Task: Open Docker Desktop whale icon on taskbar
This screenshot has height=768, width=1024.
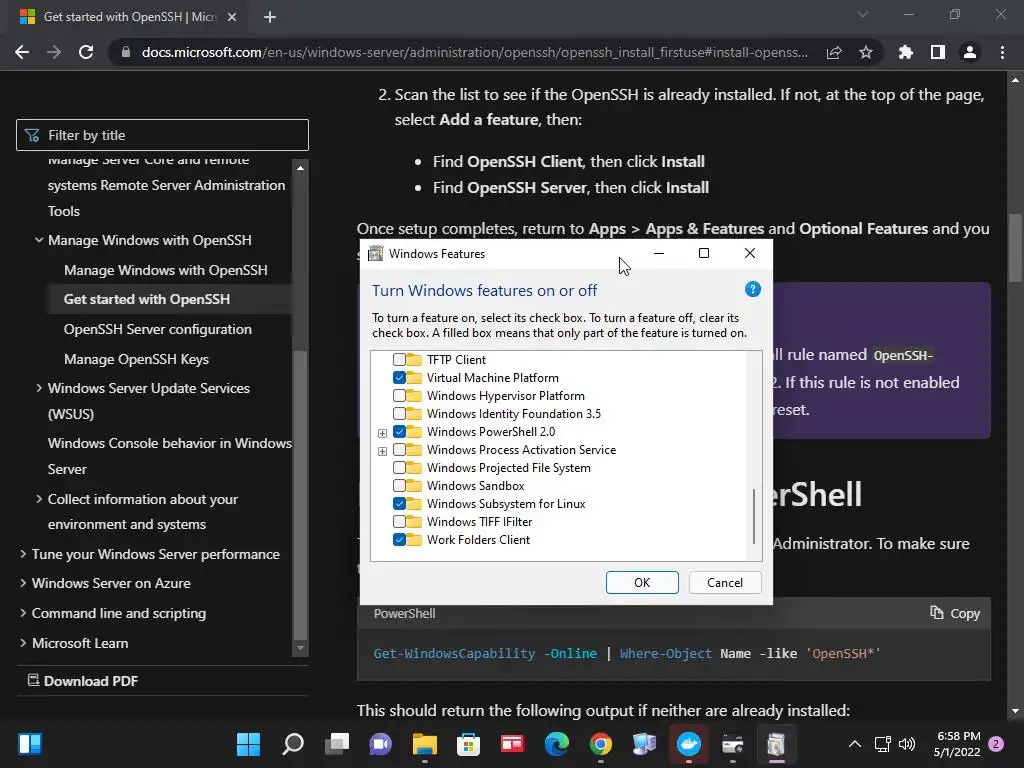Action: pos(688,744)
